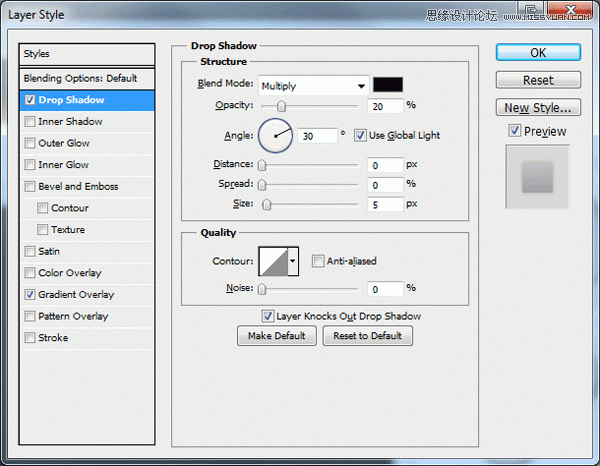Enable Anti-aliased checkbox
This screenshot has height=466, width=600.
tap(318, 261)
